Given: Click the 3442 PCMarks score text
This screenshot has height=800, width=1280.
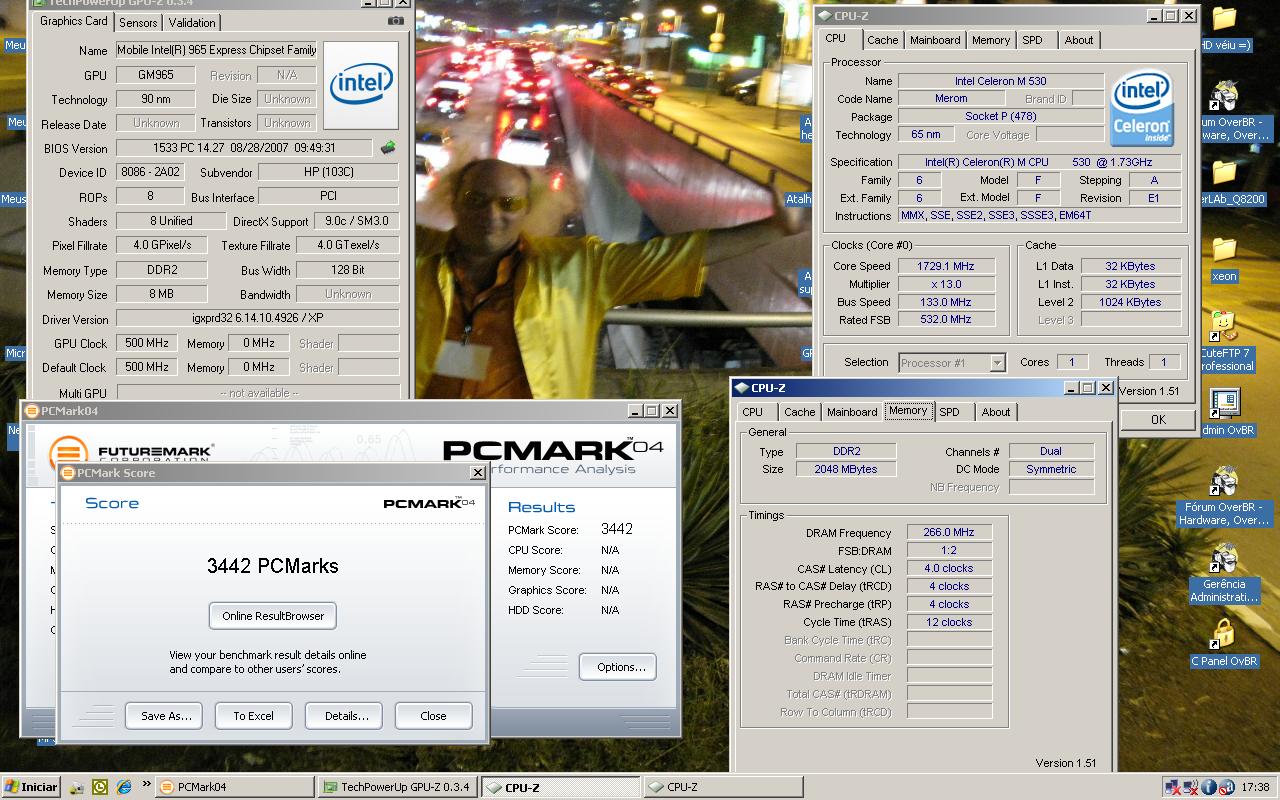Looking at the screenshot, I should 272,566.
